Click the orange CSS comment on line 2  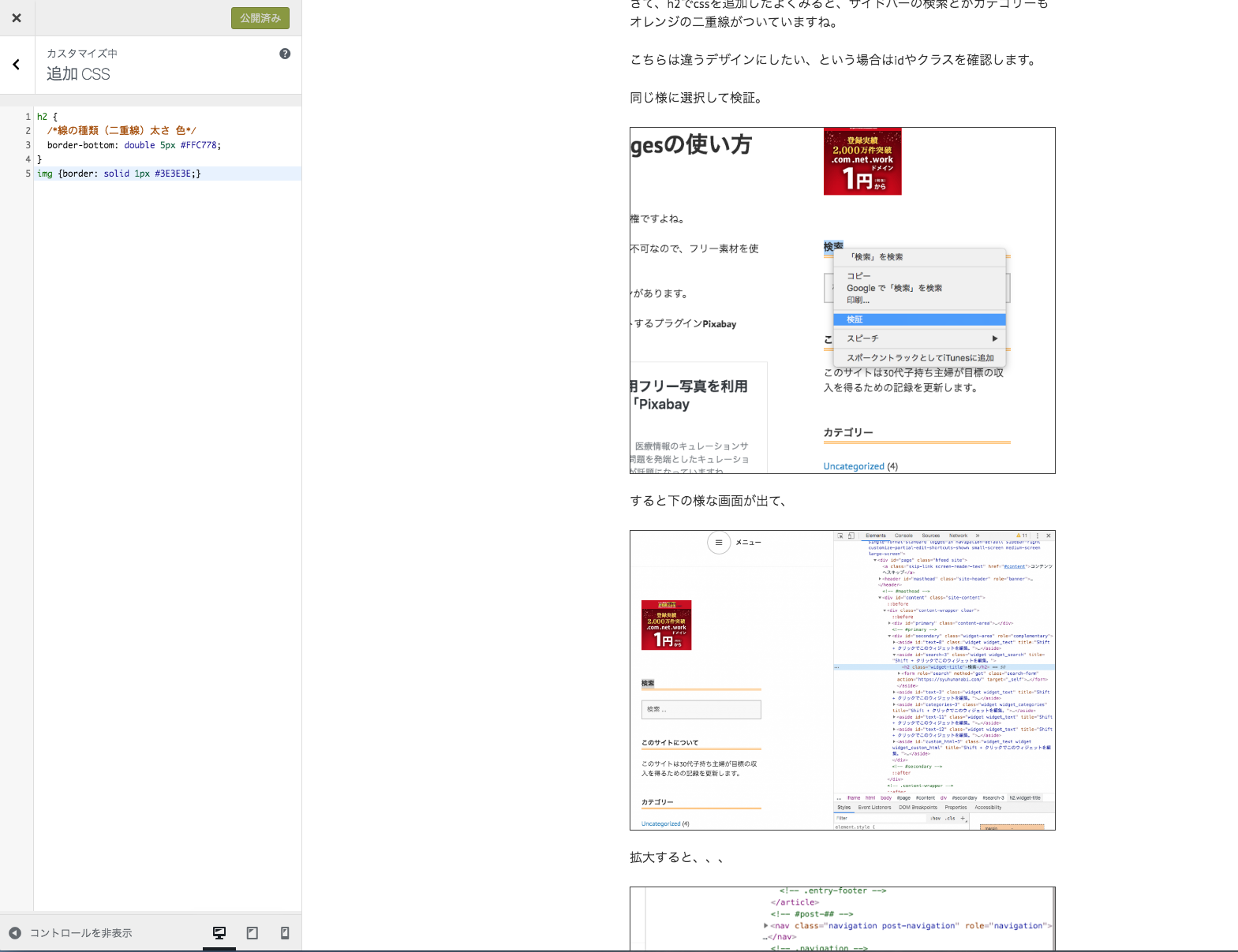coord(122,131)
